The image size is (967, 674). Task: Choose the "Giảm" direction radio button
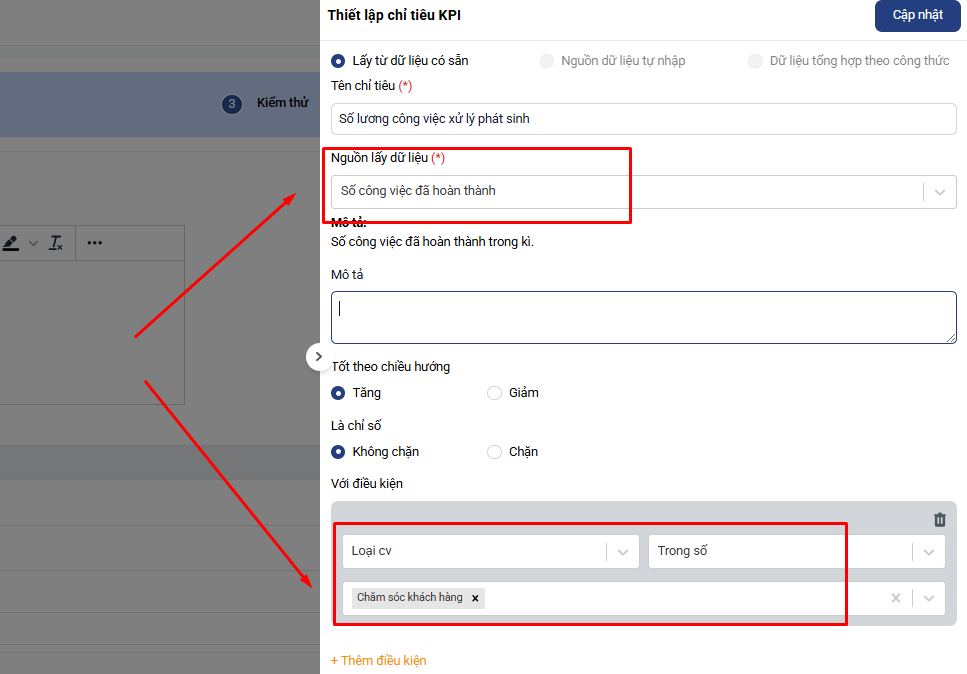(x=494, y=393)
